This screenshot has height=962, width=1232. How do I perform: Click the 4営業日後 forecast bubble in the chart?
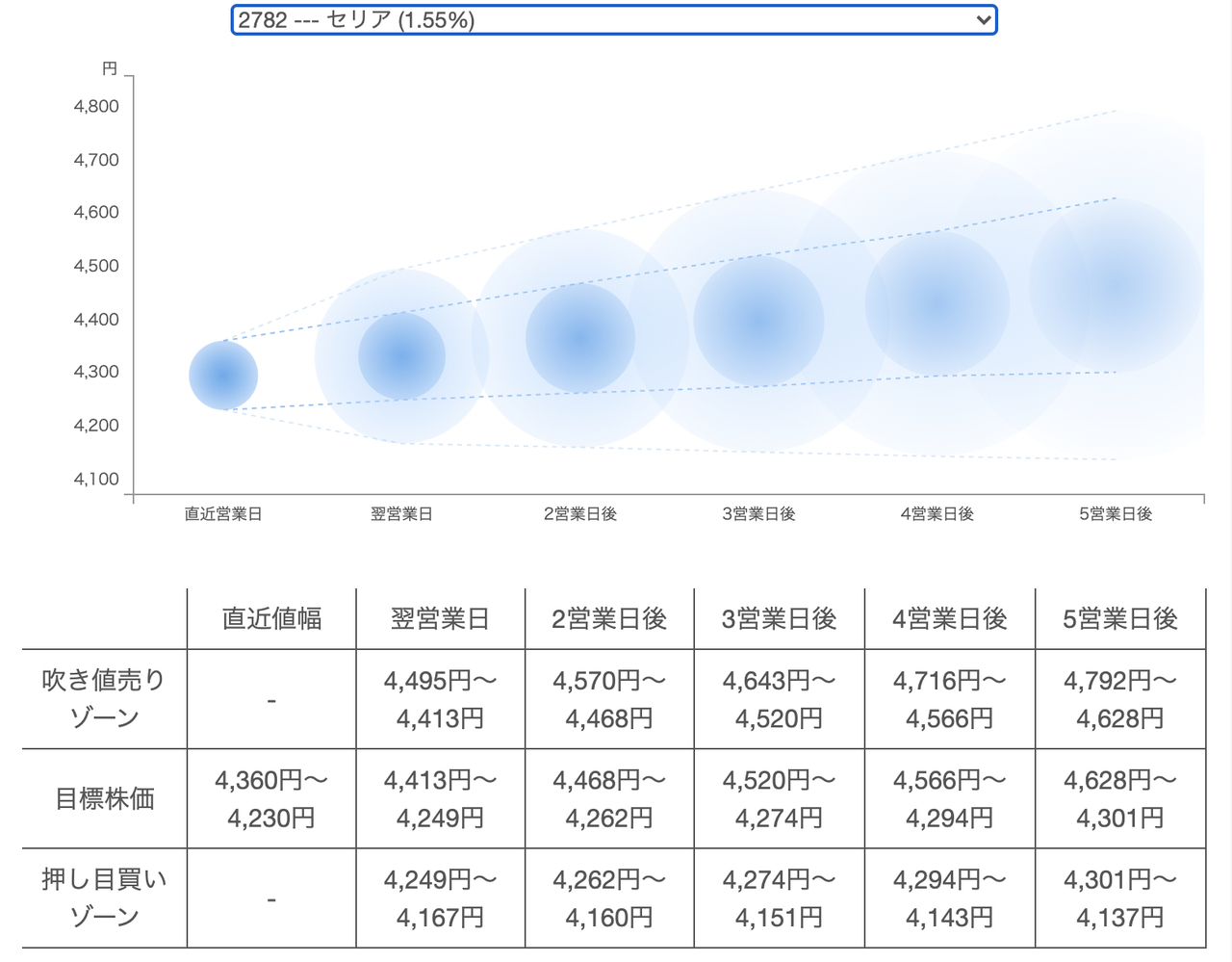937,303
